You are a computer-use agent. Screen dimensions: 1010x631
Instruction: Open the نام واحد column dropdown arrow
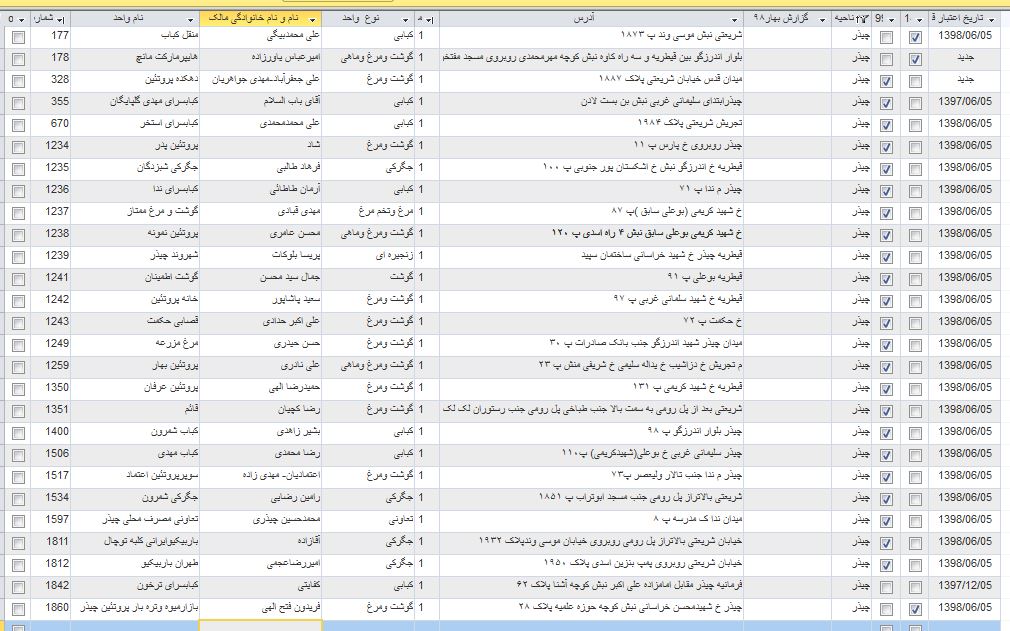click(x=190, y=19)
